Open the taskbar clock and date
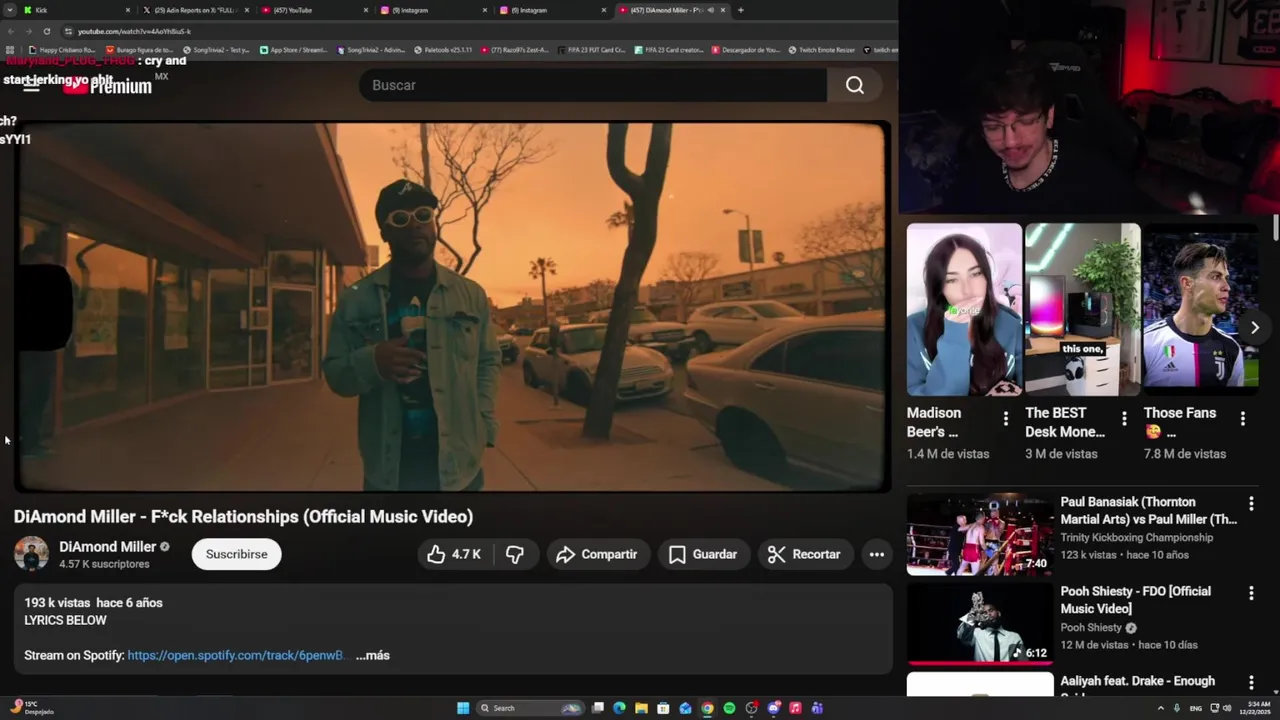The width and height of the screenshot is (1280, 720). click(1255, 708)
